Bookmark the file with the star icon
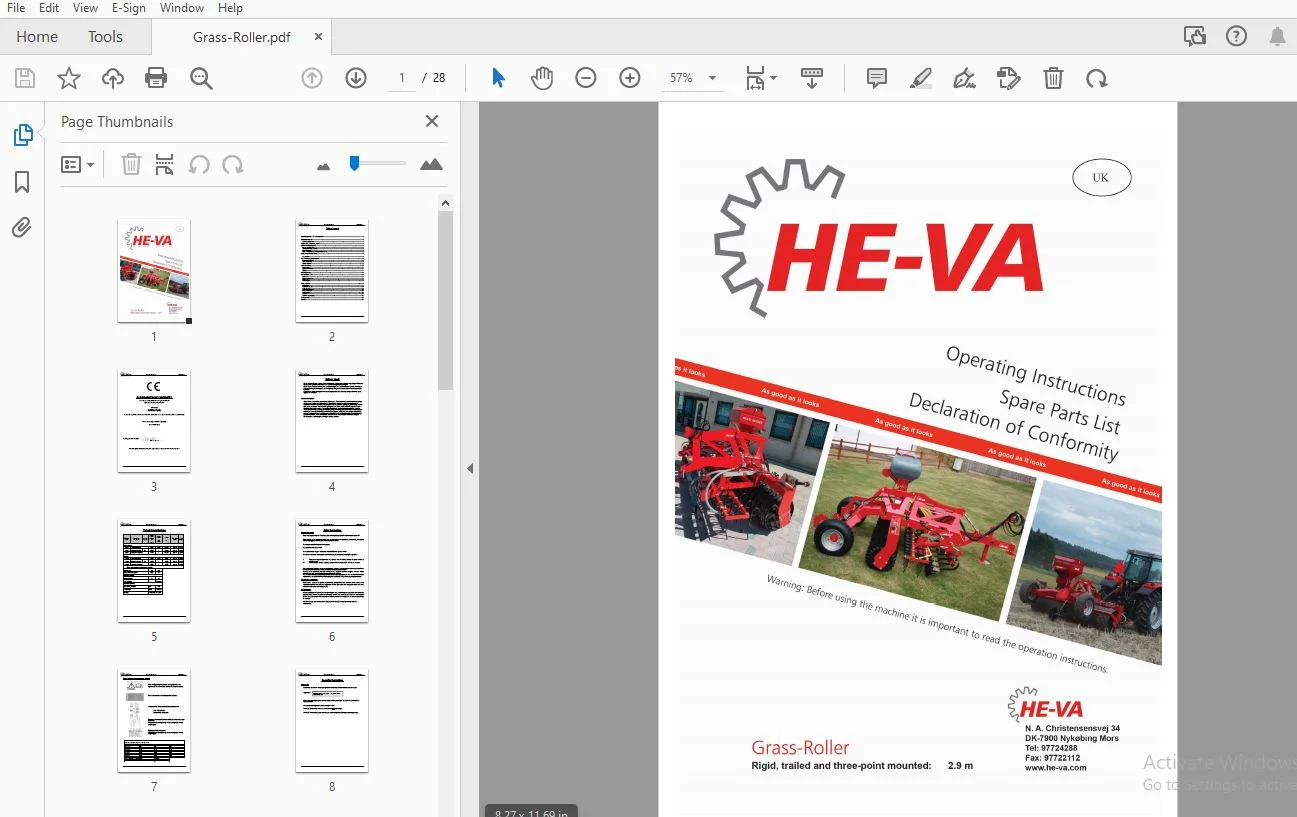This screenshot has width=1297, height=817. coord(69,78)
